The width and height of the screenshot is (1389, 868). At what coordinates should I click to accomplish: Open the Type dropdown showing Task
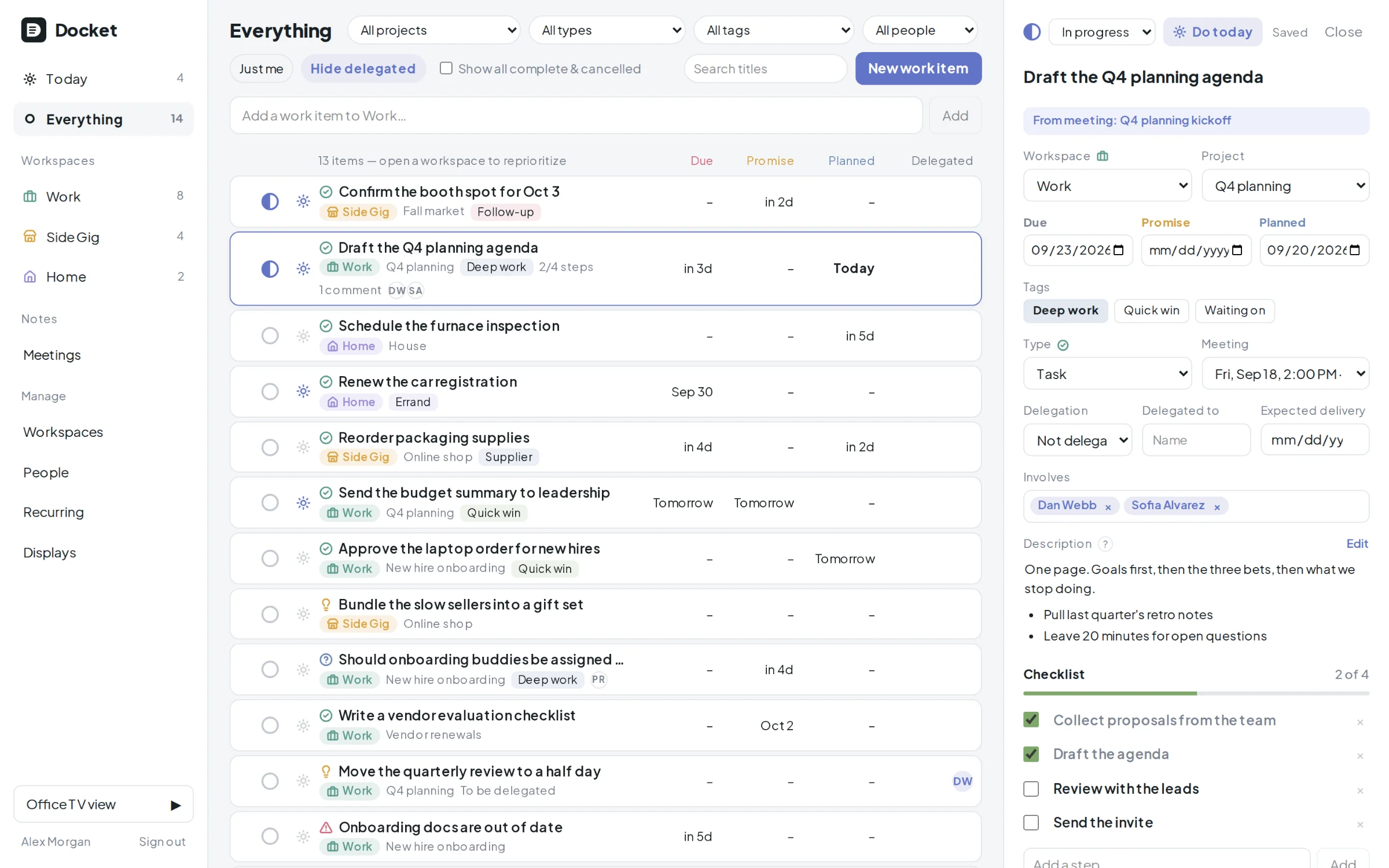[1107, 374]
